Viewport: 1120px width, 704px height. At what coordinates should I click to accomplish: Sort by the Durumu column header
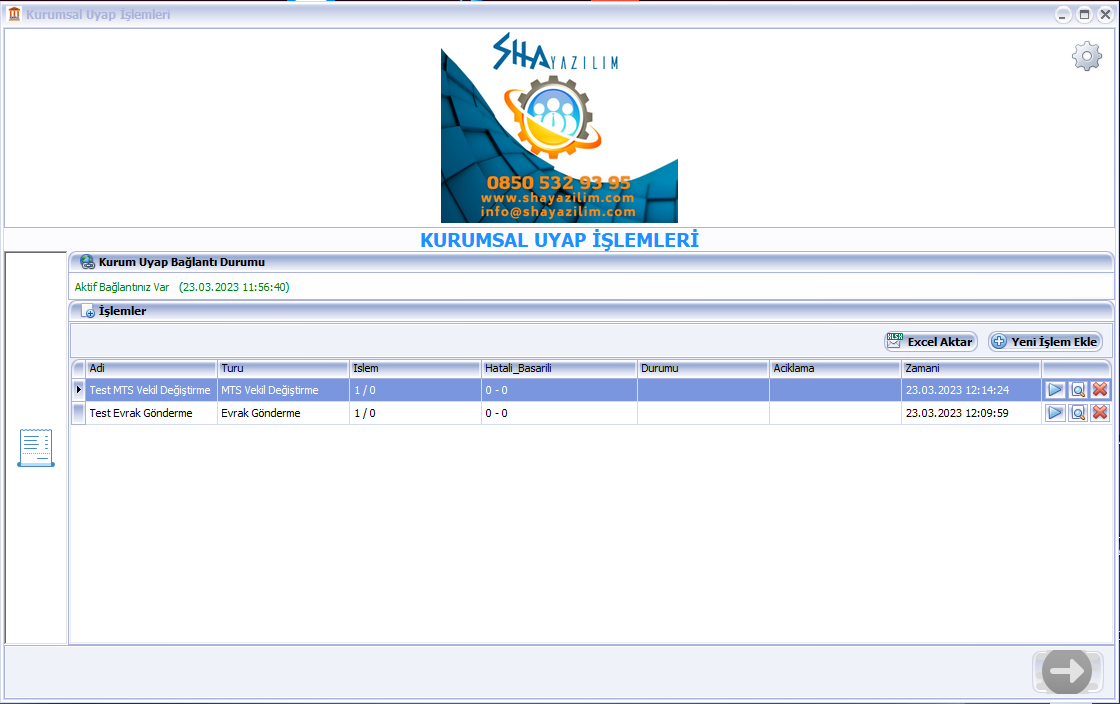[703, 368]
